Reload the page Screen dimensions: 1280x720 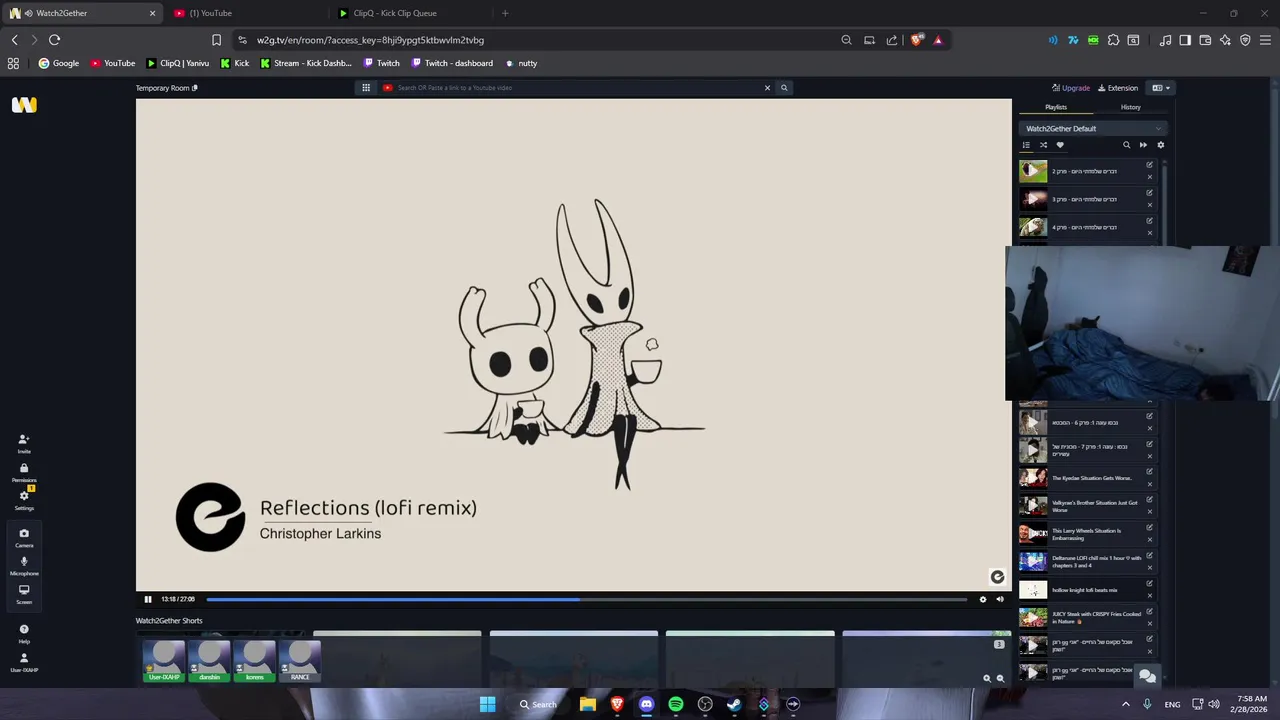[x=54, y=40]
